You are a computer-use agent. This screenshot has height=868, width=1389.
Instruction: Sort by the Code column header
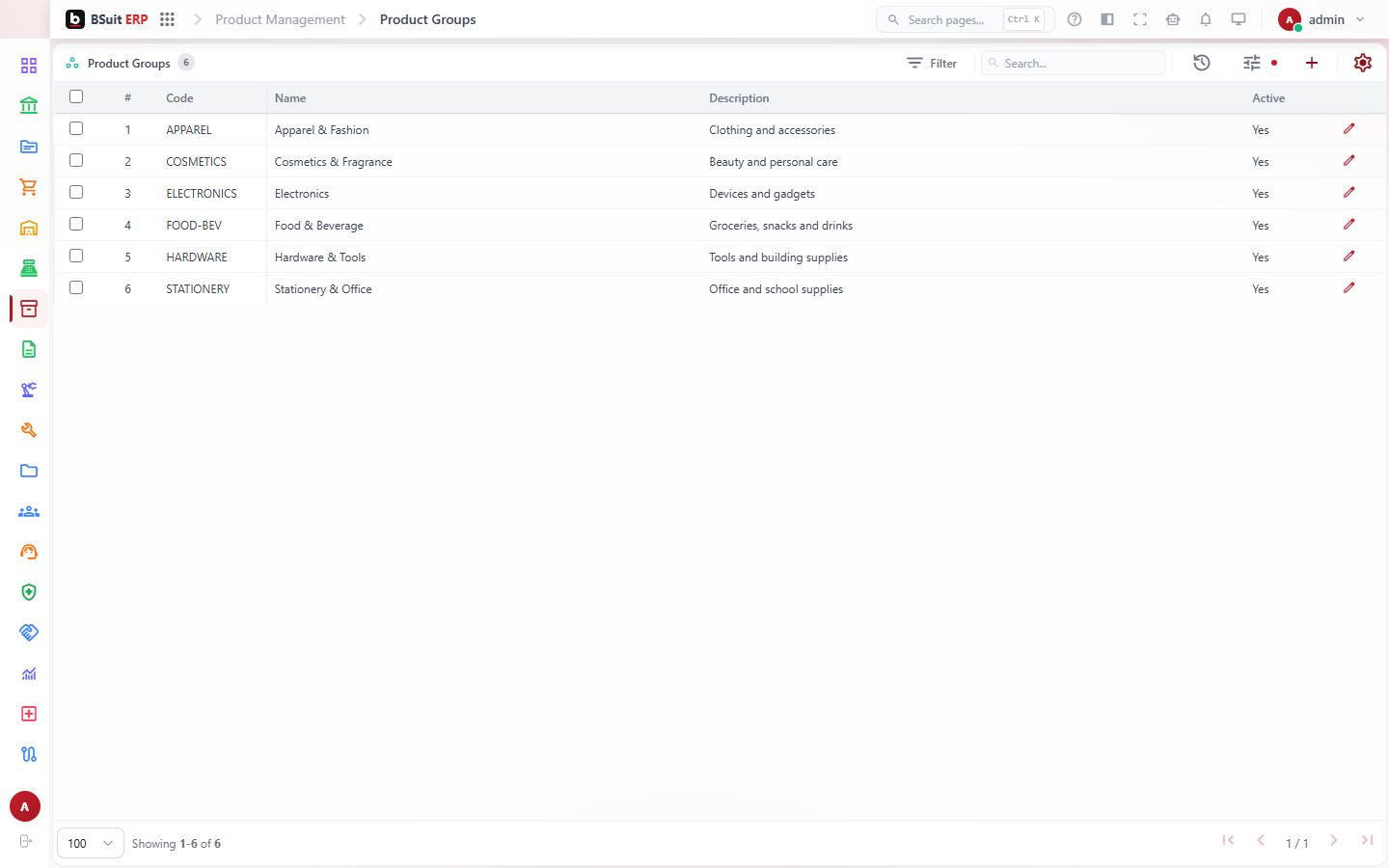pos(179,98)
